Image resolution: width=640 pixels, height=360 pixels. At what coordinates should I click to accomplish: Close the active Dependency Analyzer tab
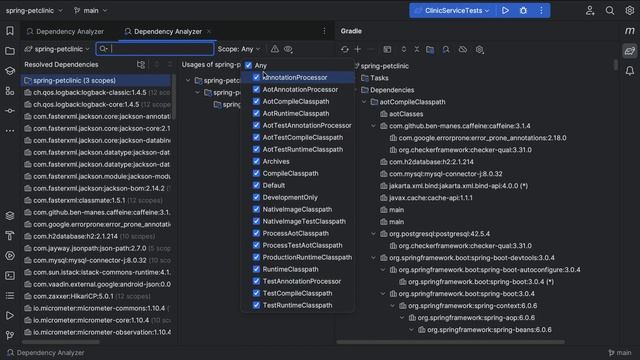(209, 31)
